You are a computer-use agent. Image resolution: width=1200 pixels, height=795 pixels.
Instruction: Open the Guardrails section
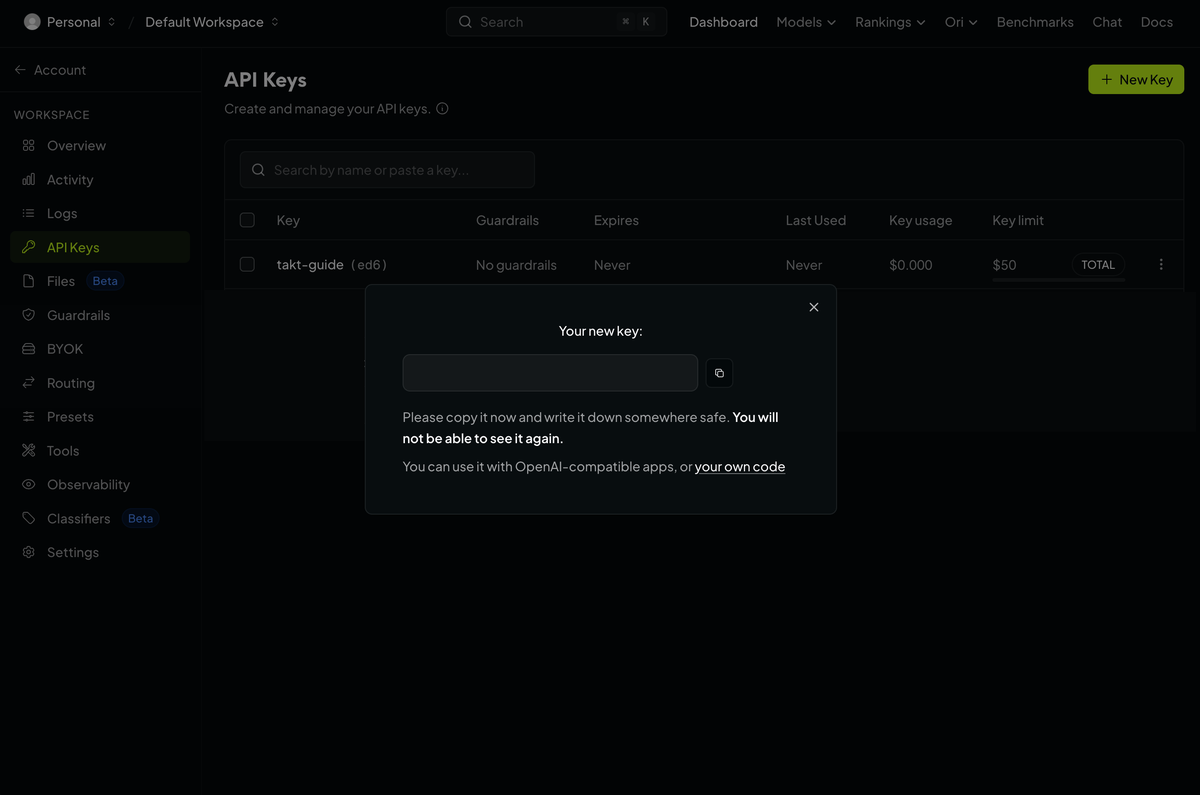coord(100,315)
